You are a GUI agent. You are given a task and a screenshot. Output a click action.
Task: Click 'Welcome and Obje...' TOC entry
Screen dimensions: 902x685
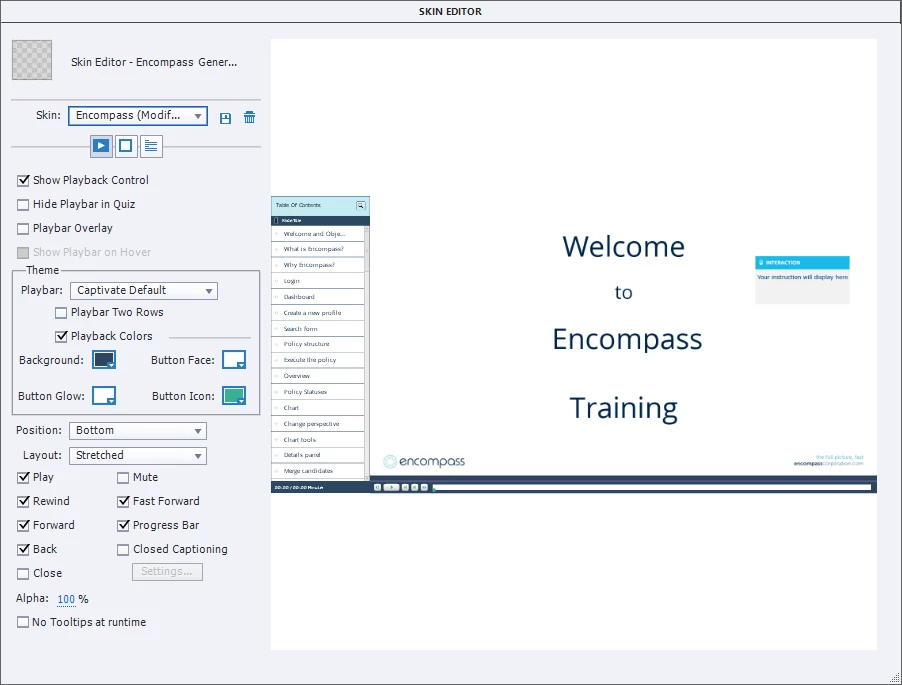(x=318, y=234)
